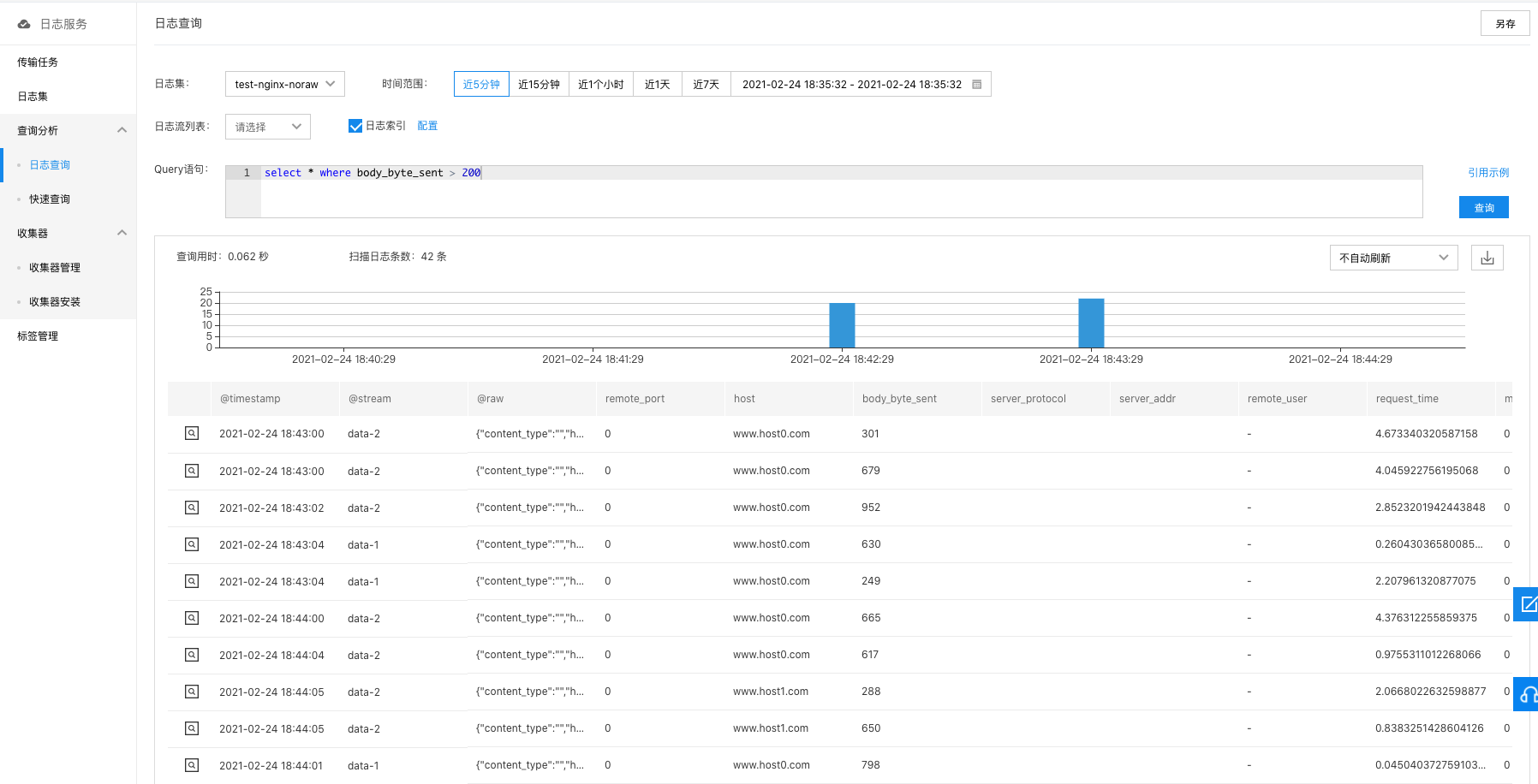Image resolution: width=1538 pixels, height=784 pixels.
Task: Focus the Query statement editor
Action: click(824, 192)
